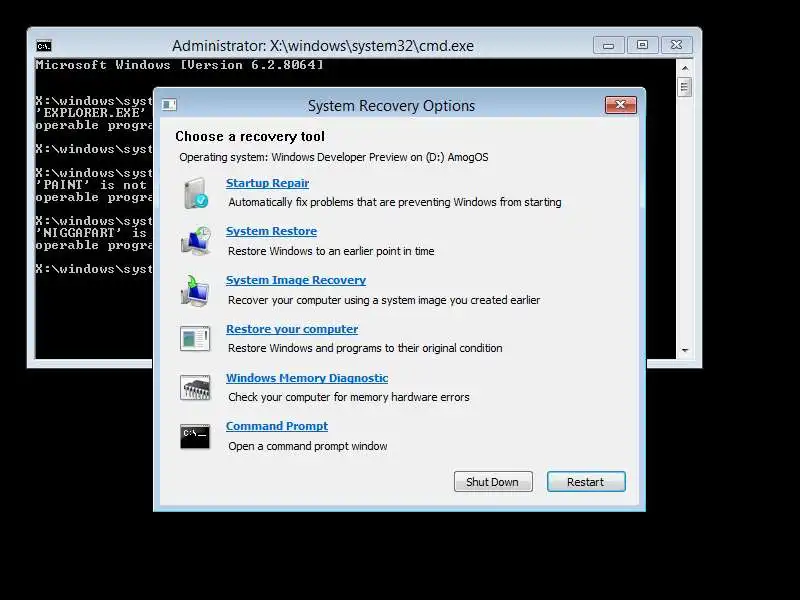The image size is (800, 600).
Task: Minimize the cmd.exe window
Action: pos(609,45)
